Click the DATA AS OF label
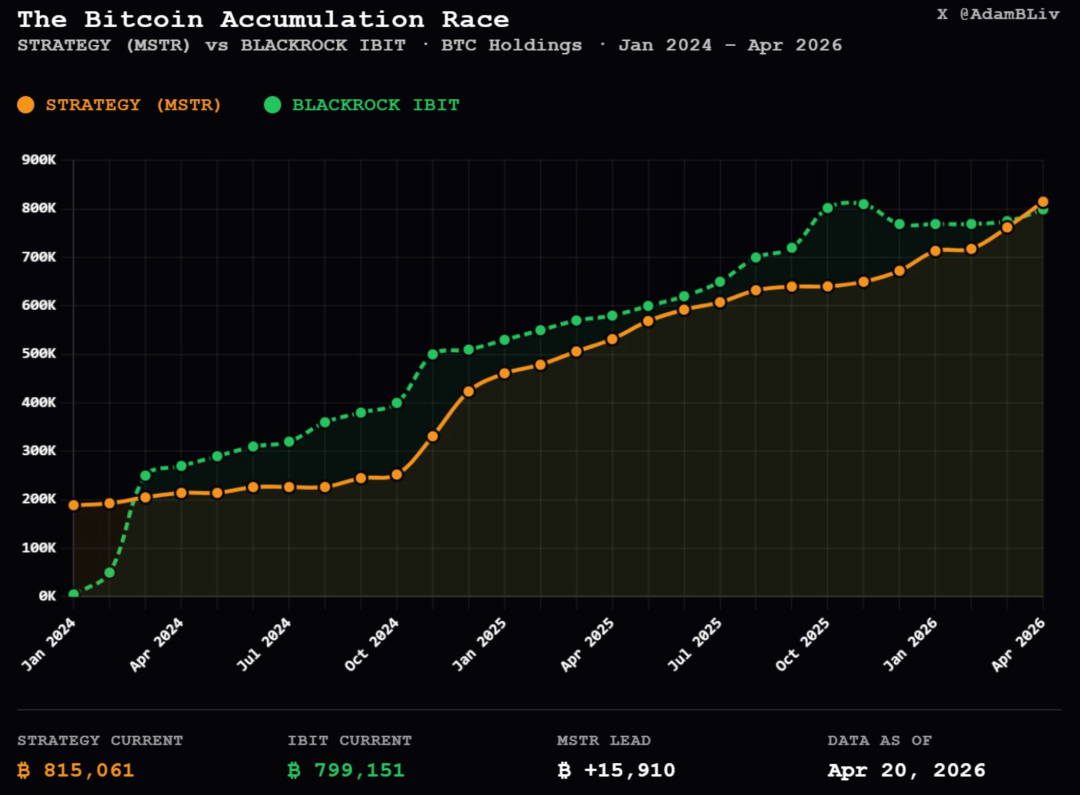1080x795 pixels. [x=880, y=741]
